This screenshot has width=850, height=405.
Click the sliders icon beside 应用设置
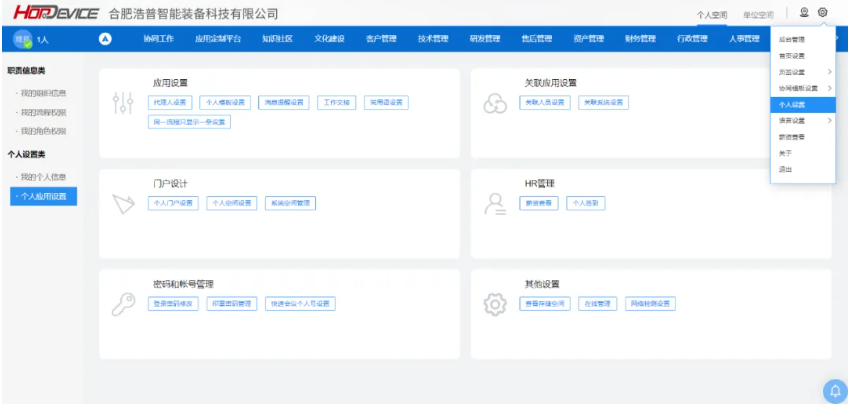124,104
